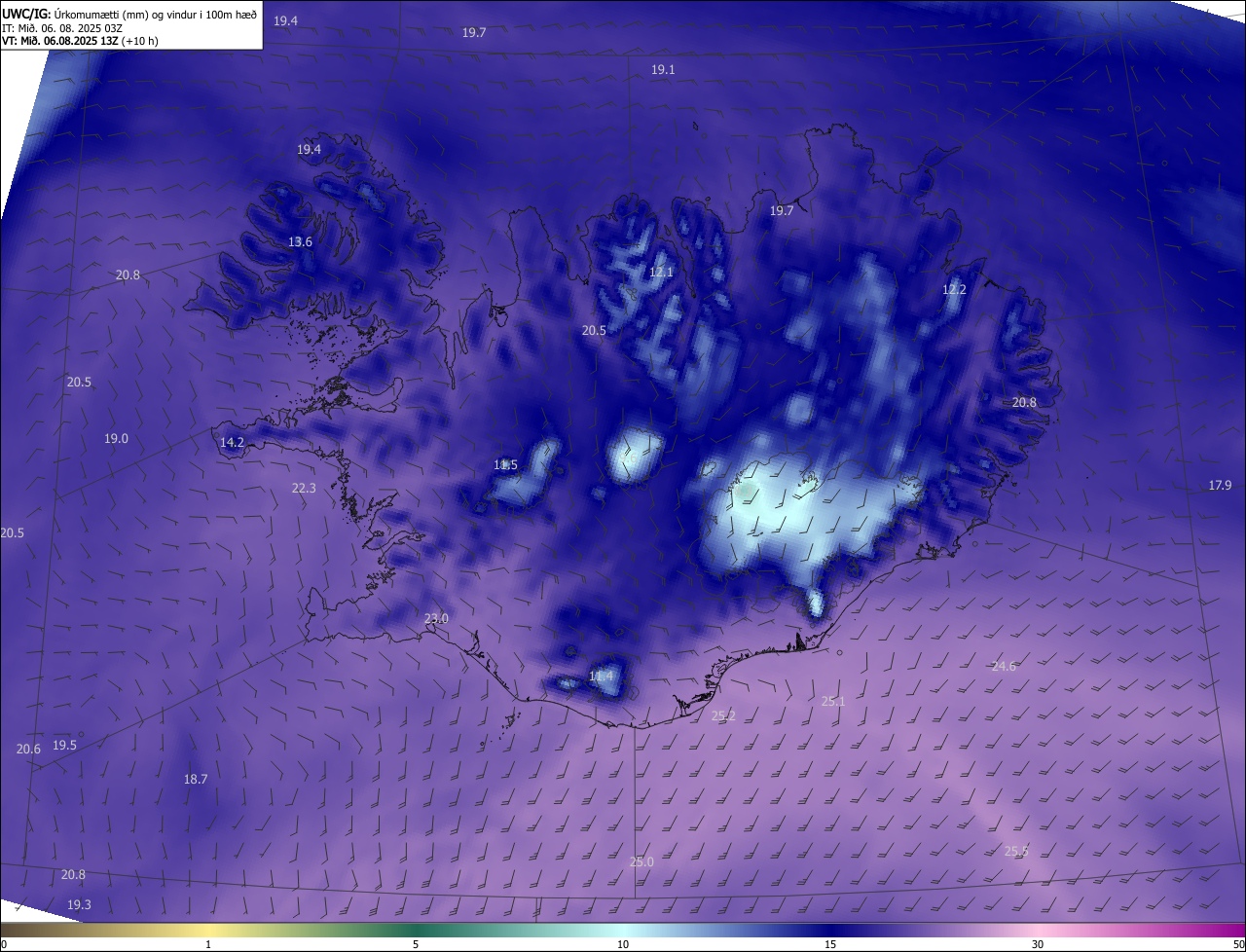Click the 50 tick label on colour scale
The width and height of the screenshot is (1246, 952).
[1238, 945]
